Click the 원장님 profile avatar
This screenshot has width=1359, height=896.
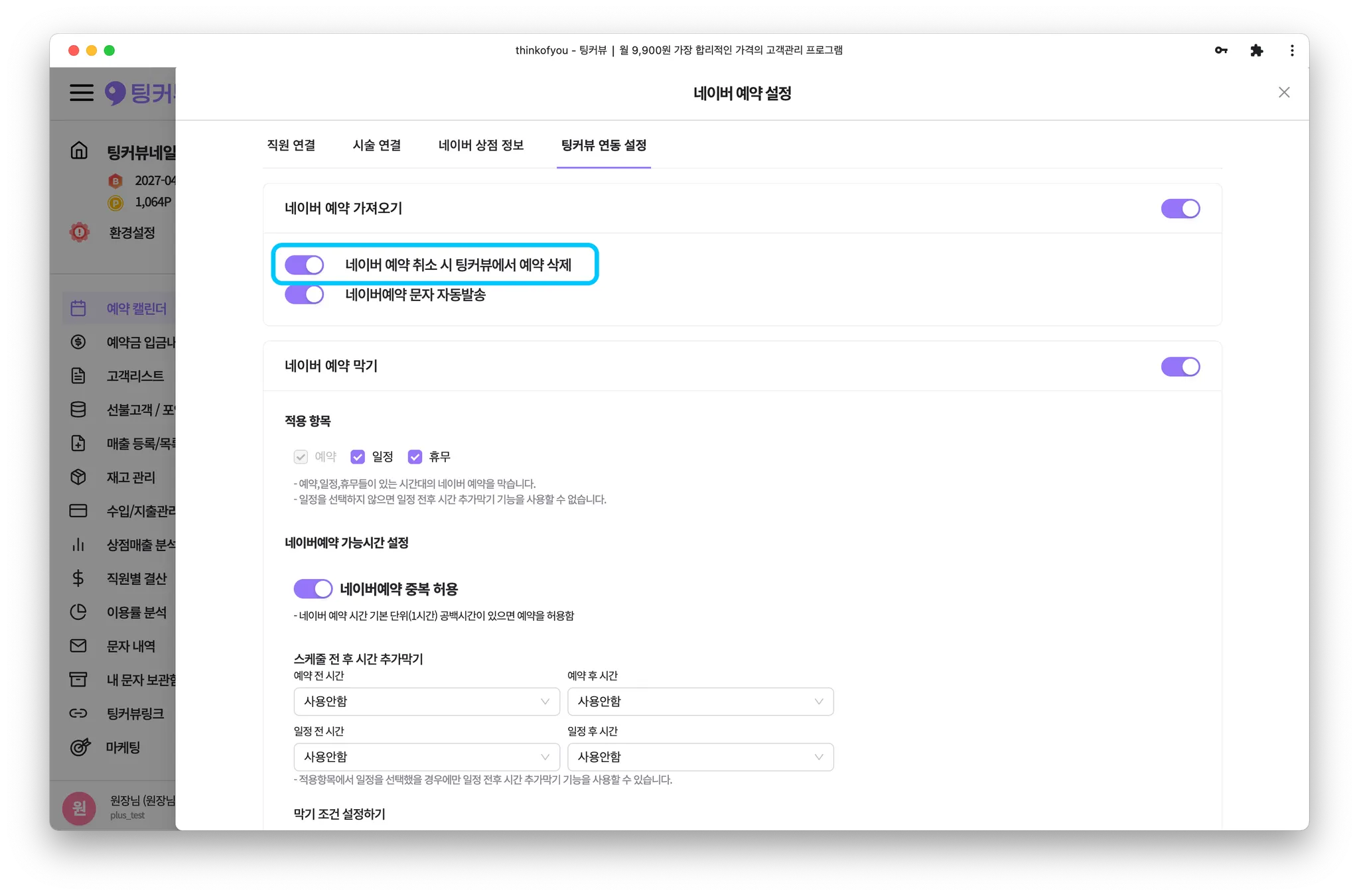79,807
